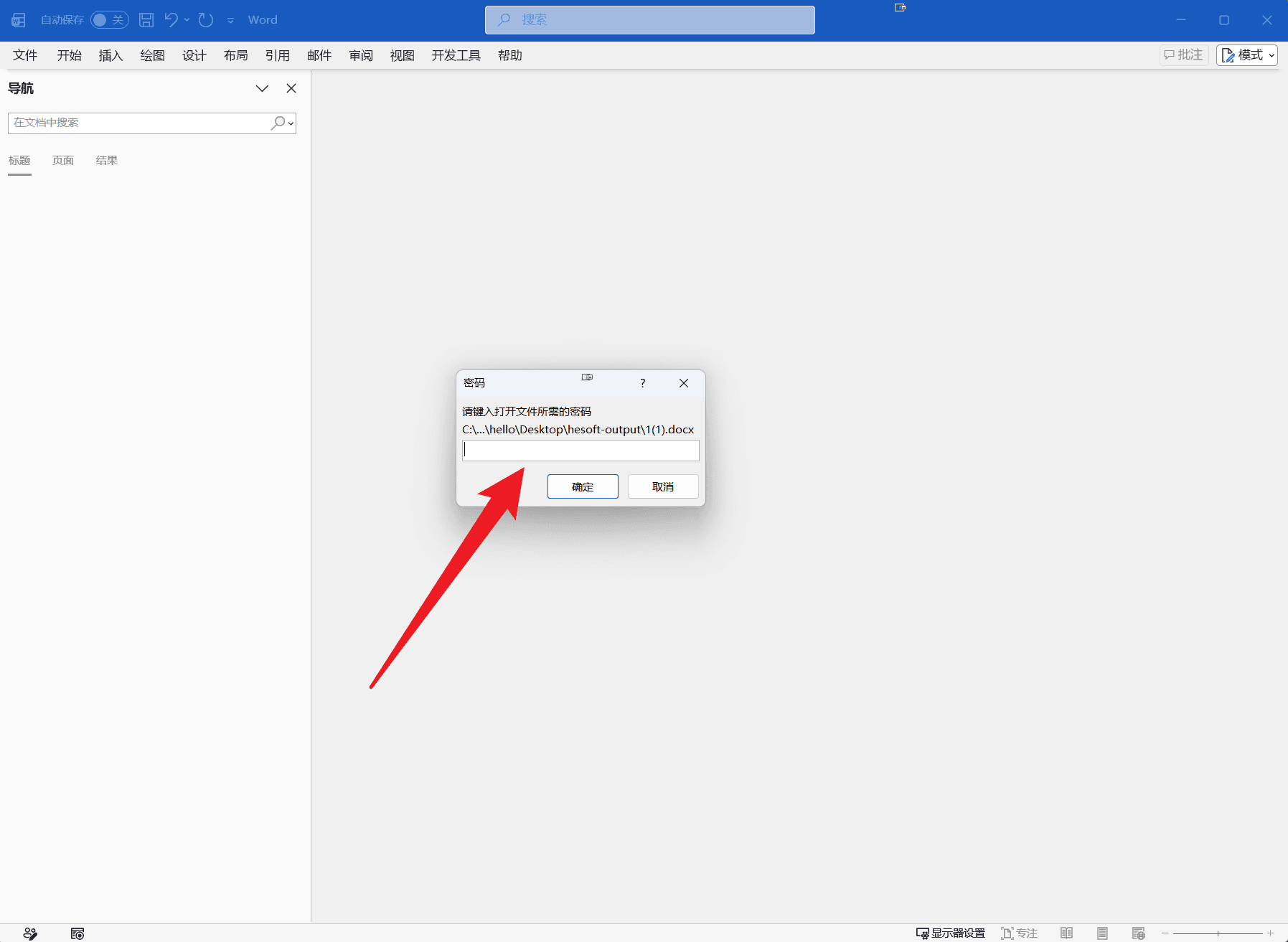Click the 专注 focus mode button
The width and height of the screenshot is (1288, 942).
pyautogui.click(x=1019, y=933)
